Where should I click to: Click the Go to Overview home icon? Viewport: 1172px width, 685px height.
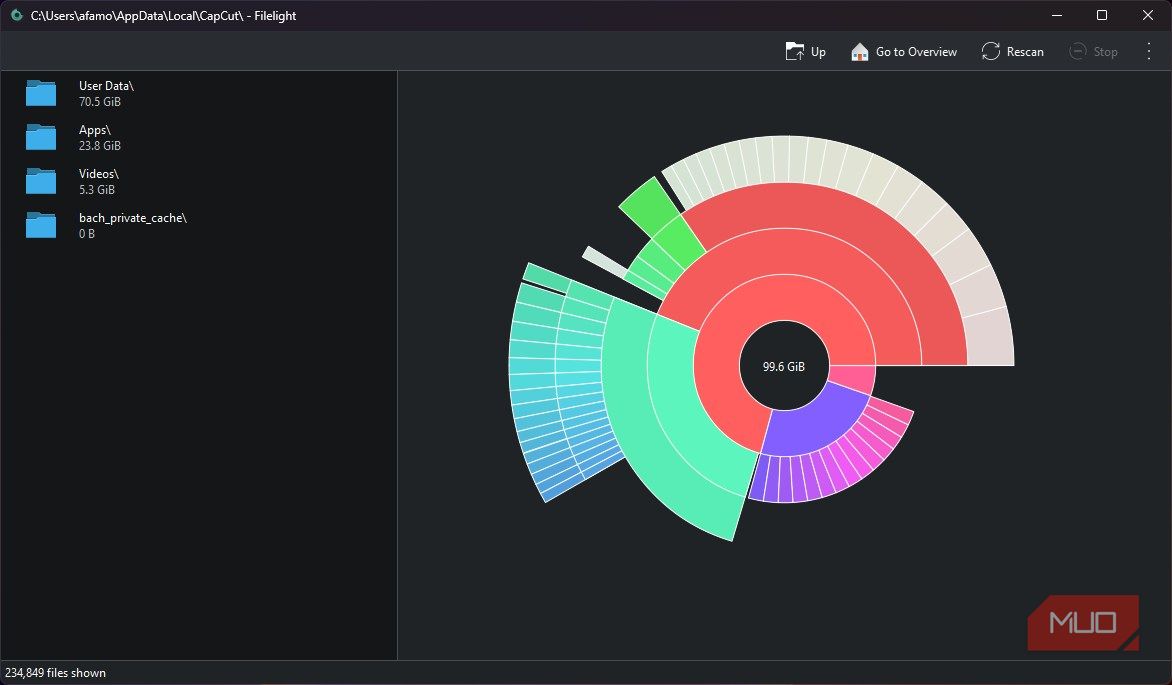point(860,52)
